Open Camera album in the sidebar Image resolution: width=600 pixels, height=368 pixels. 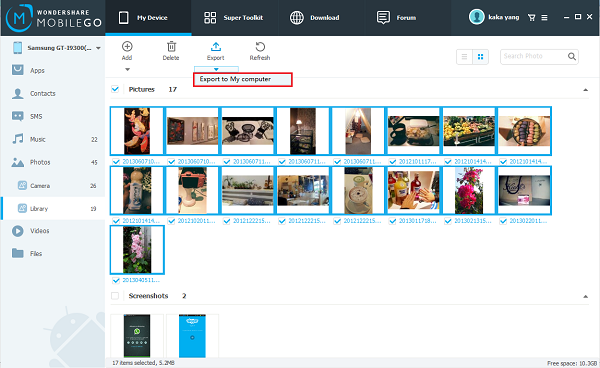52,186
